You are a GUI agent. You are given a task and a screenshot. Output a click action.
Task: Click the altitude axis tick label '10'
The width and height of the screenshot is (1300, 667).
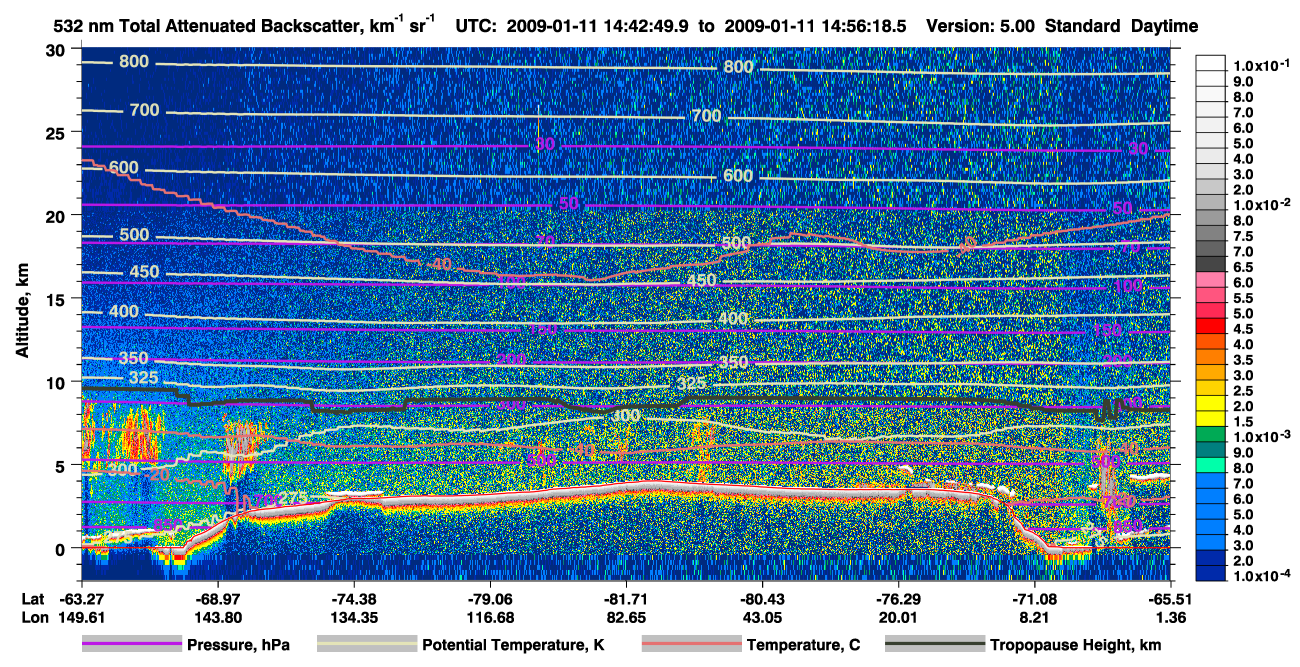pos(56,382)
